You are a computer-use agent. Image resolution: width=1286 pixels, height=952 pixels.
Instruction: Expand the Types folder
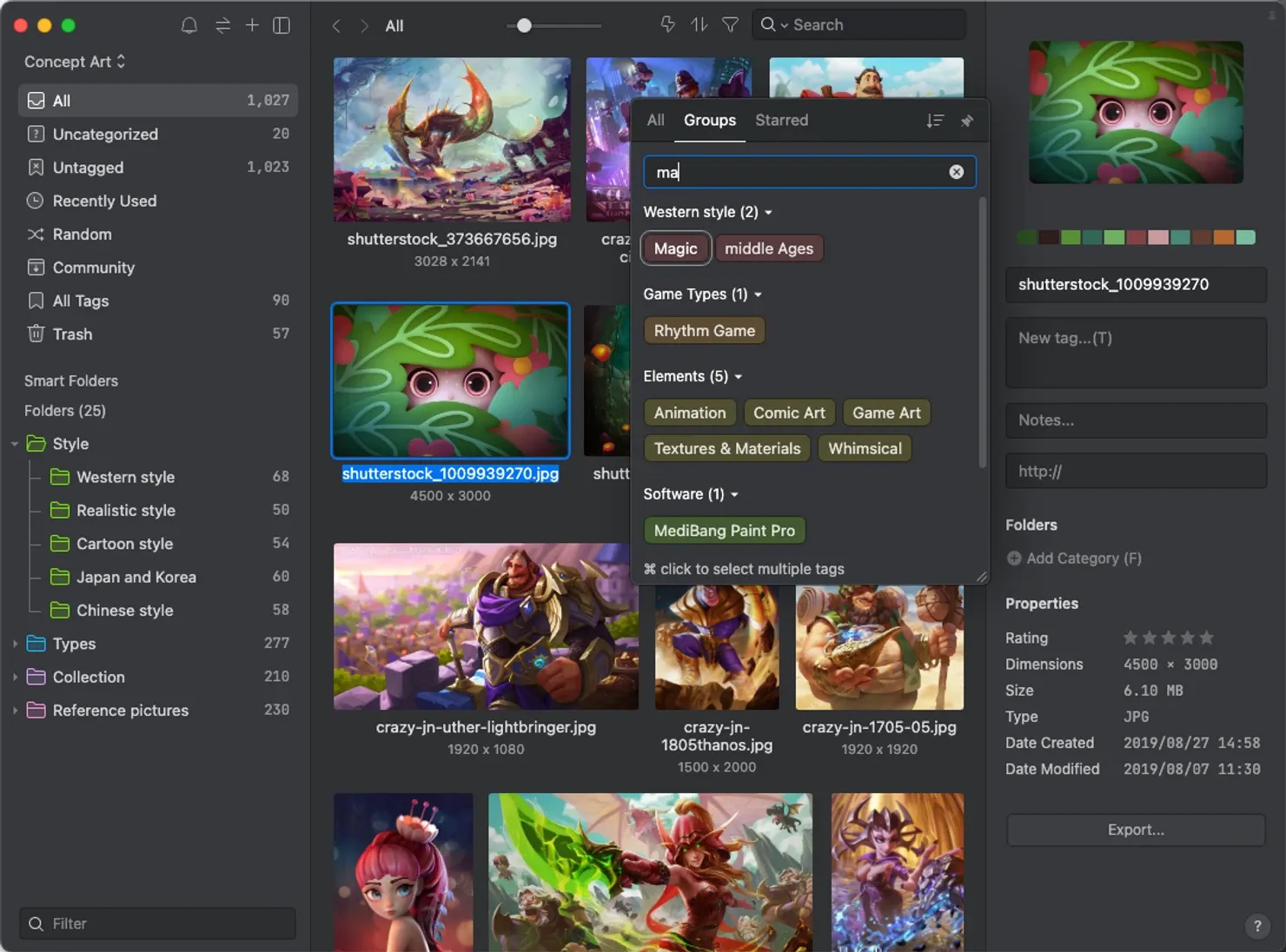[15, 644]
